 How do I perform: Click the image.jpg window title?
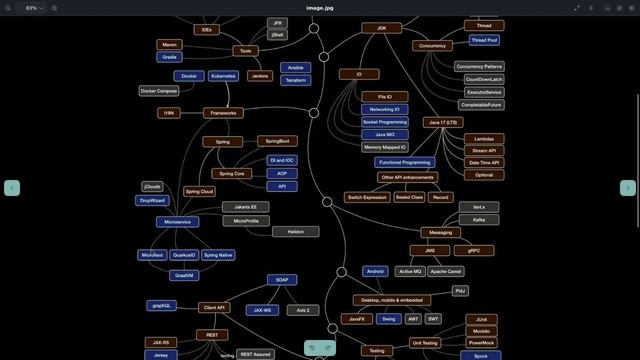click(320, 8)
